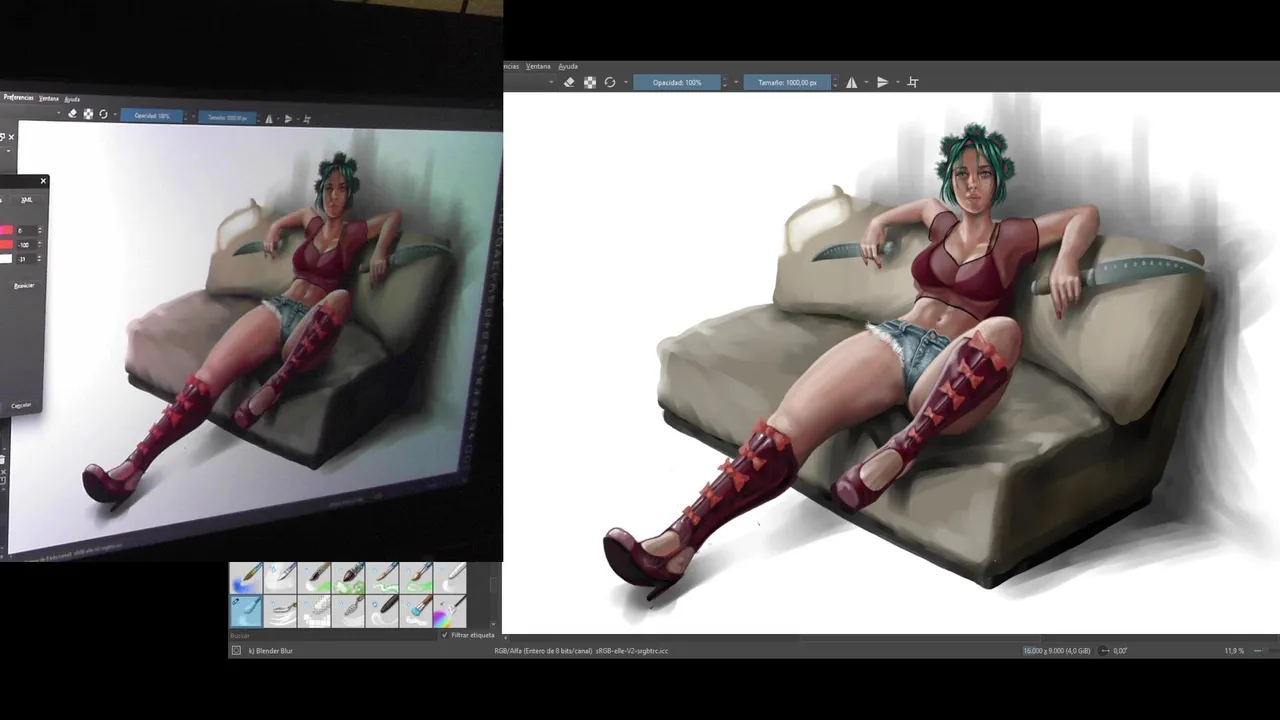The height and width of the screenshot is (720, 1280).
Task: Click the Buscar search field under presets
Action: [x=333, y=635]
